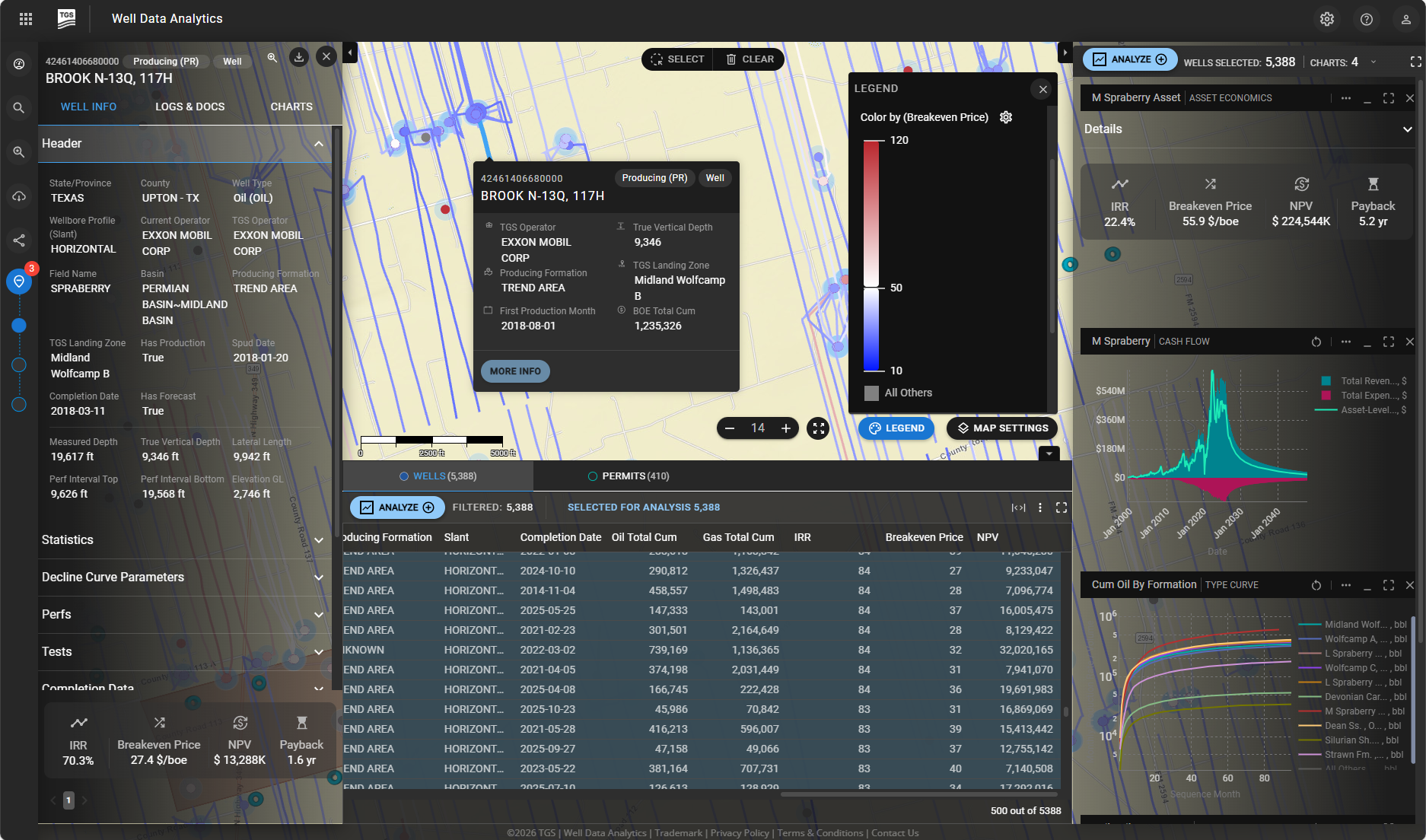1426x840 pixels.
Task: Click the fit map to extent icon
Action: click(819, 428)
